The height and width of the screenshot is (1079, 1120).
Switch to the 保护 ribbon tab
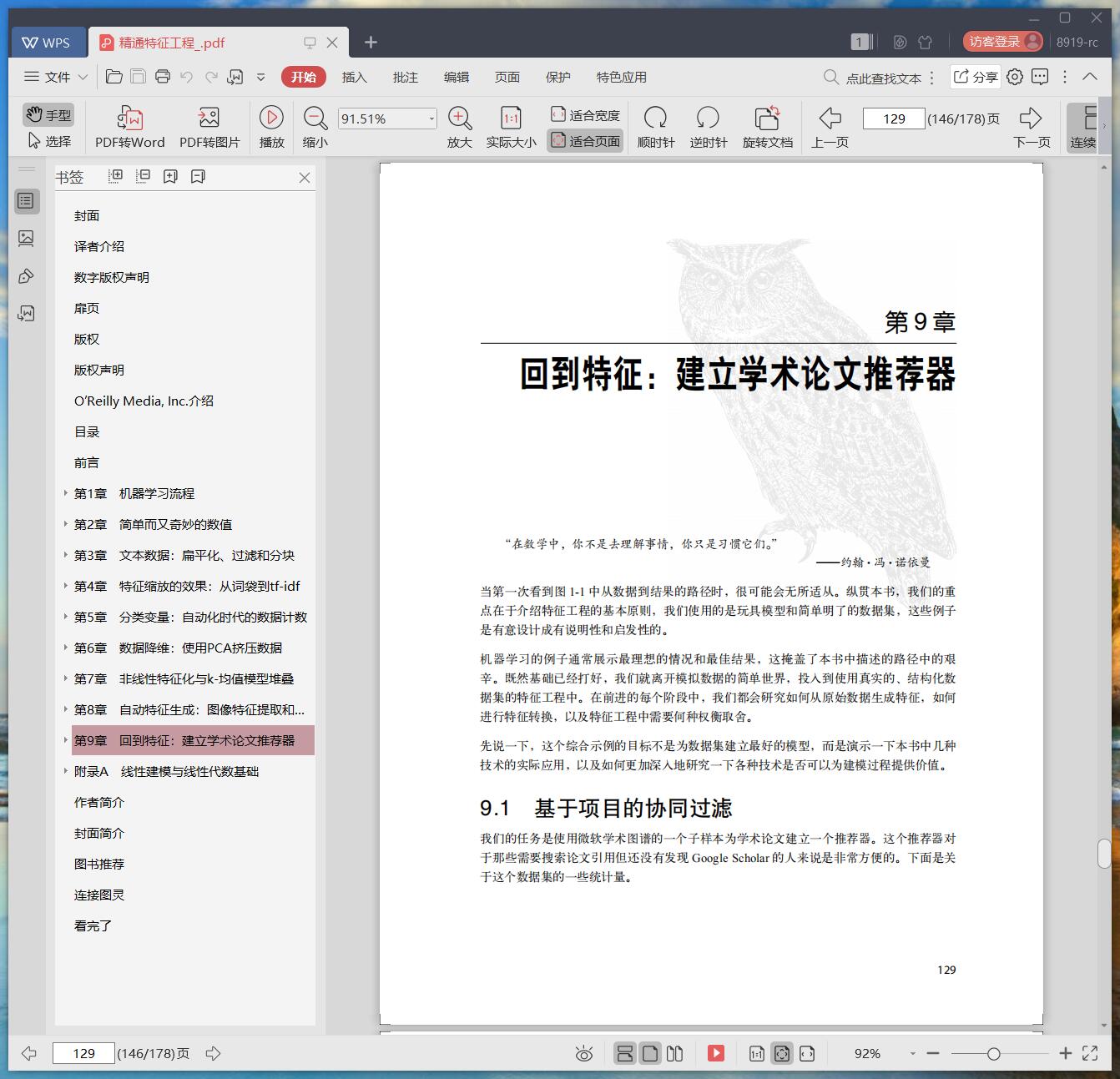(x=558, y=77)
